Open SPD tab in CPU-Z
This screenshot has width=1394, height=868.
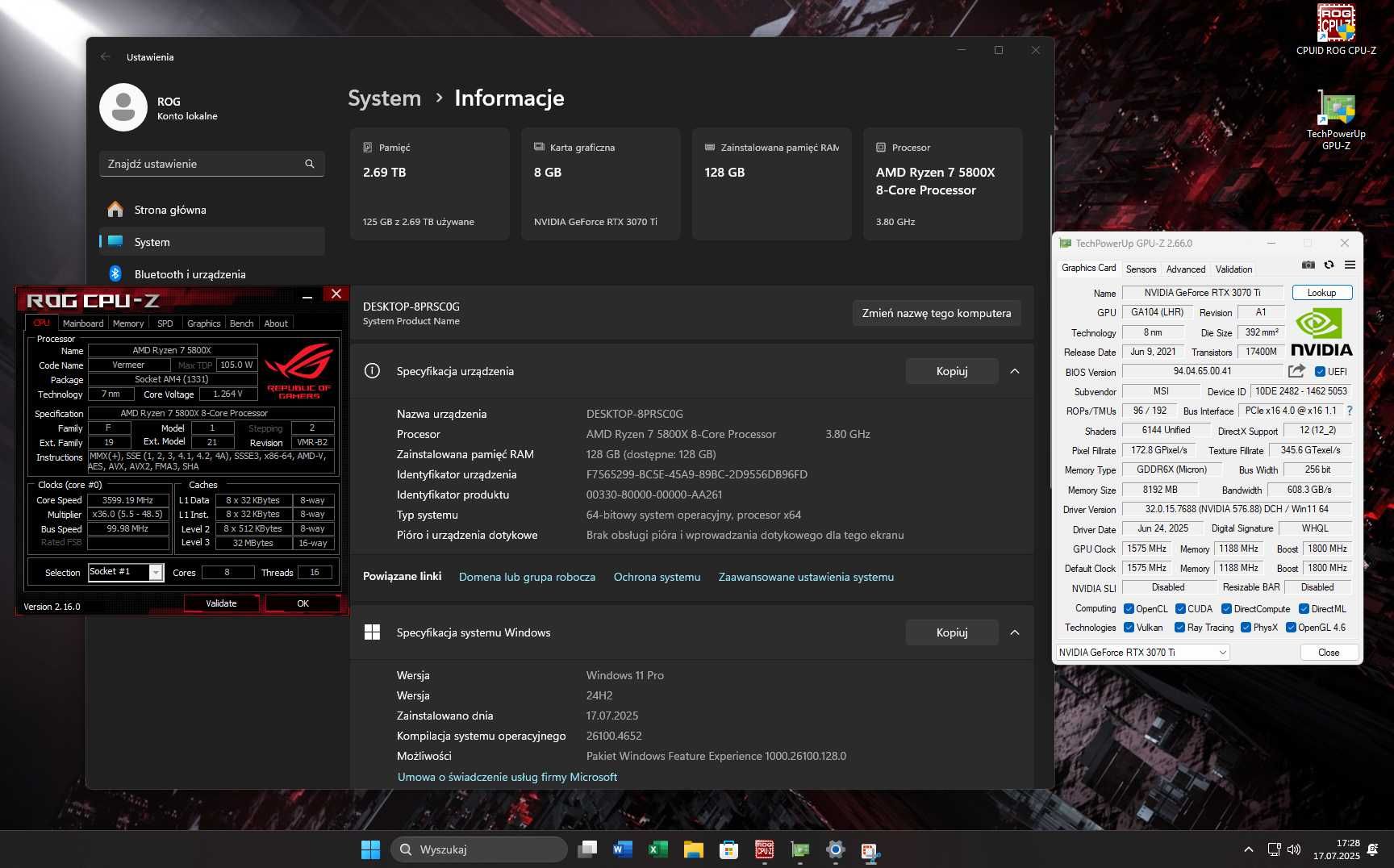tap(165, 323)
